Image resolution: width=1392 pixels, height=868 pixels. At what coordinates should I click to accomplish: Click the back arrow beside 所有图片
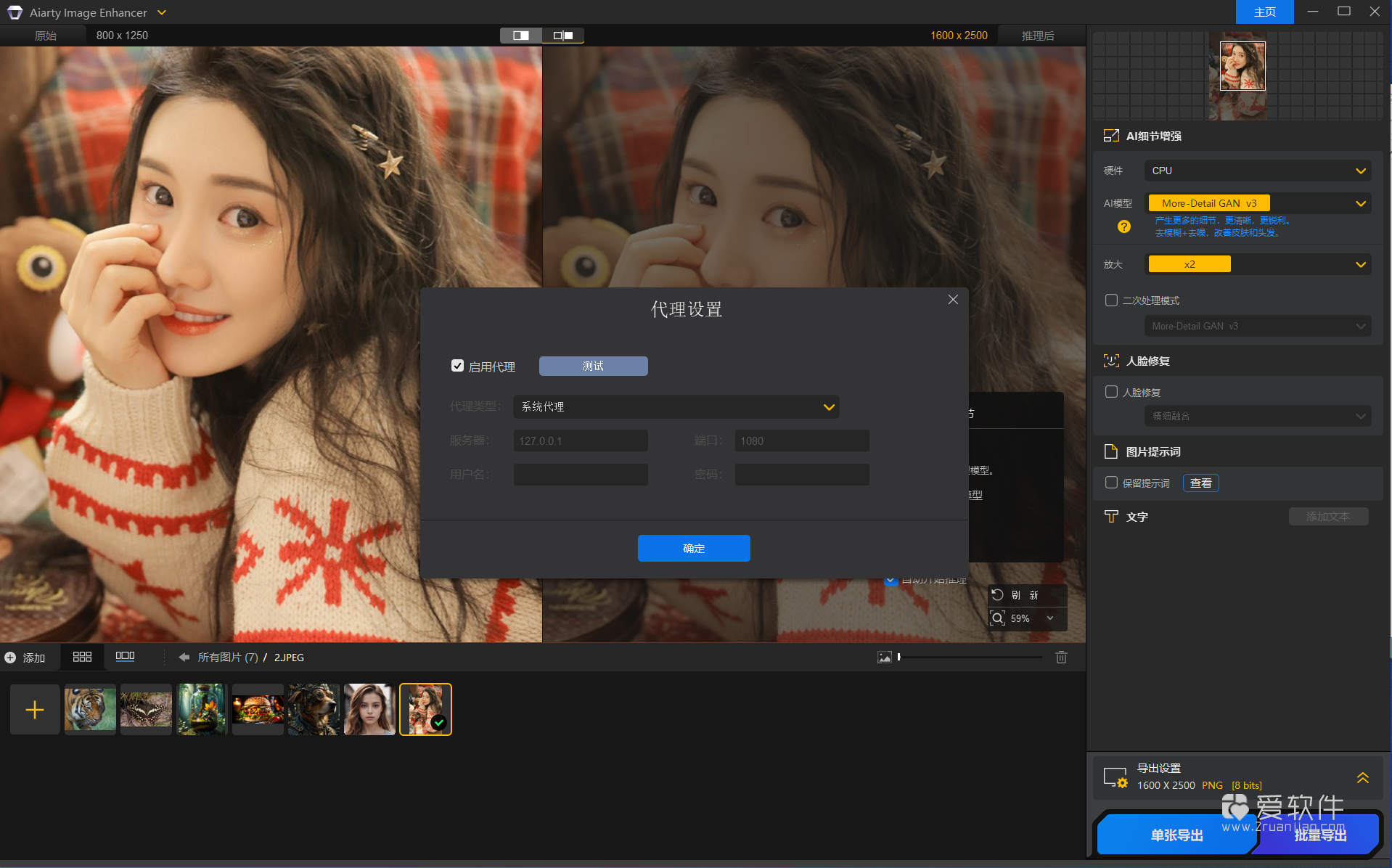[x=184, y=658]
